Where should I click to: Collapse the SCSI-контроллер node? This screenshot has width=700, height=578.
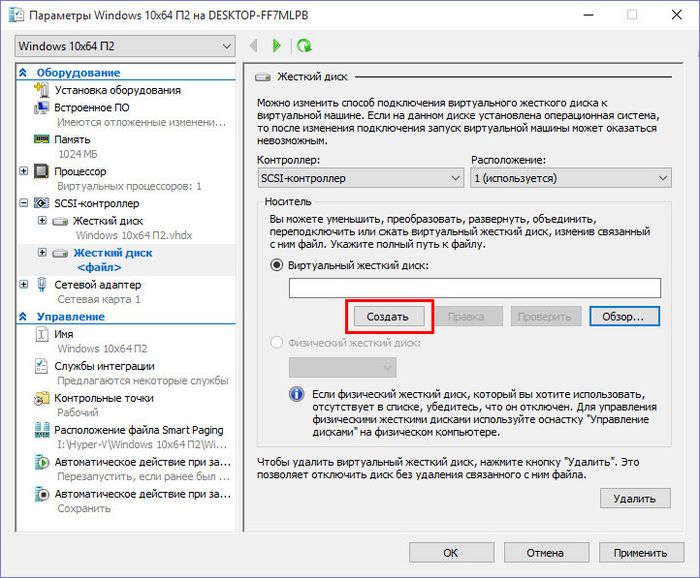[x=24, y=203]
